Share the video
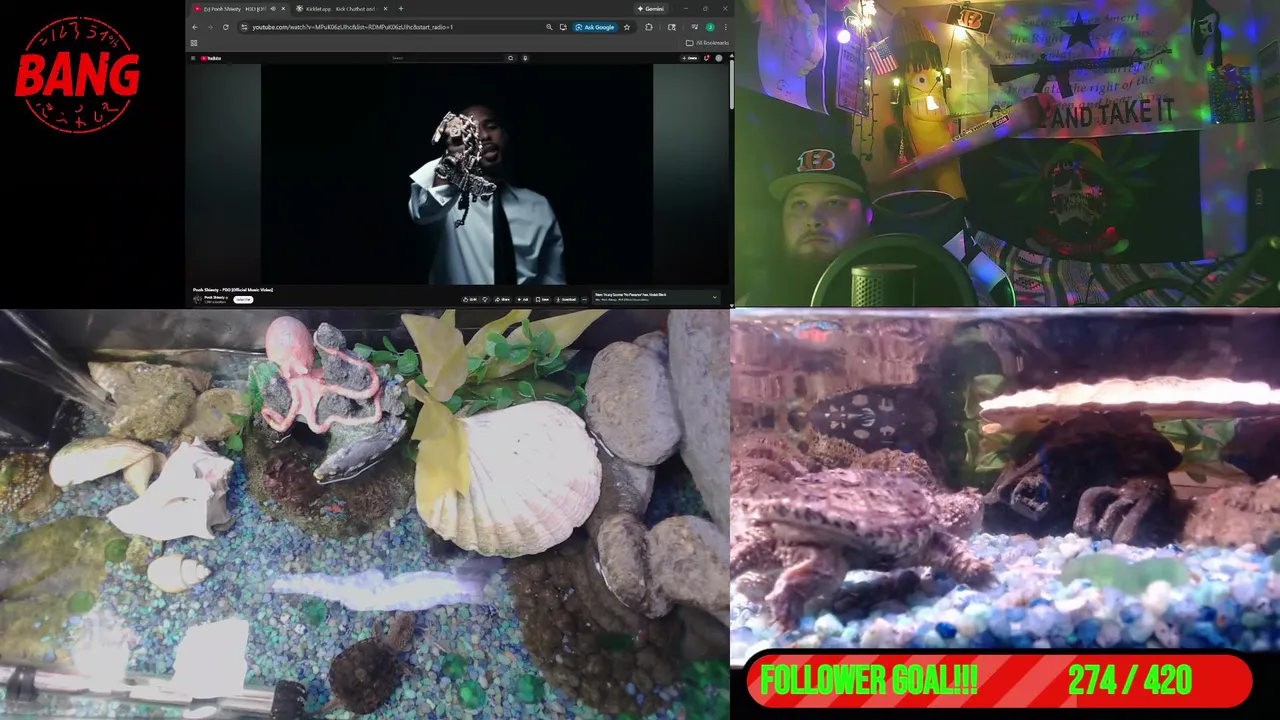The image size is (1280, 720). click(504, 299)
